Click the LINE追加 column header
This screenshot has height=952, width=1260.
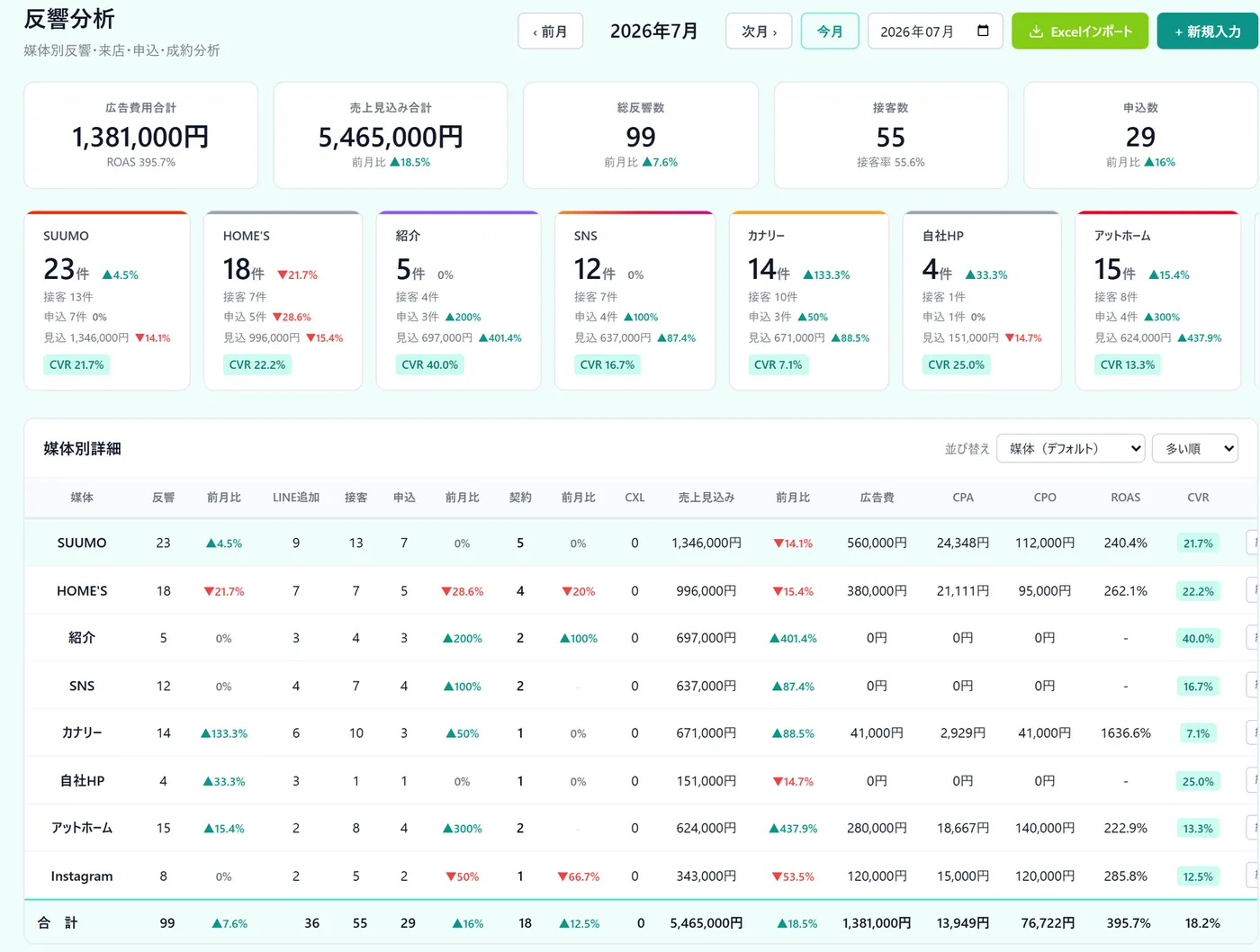point(296,498)
